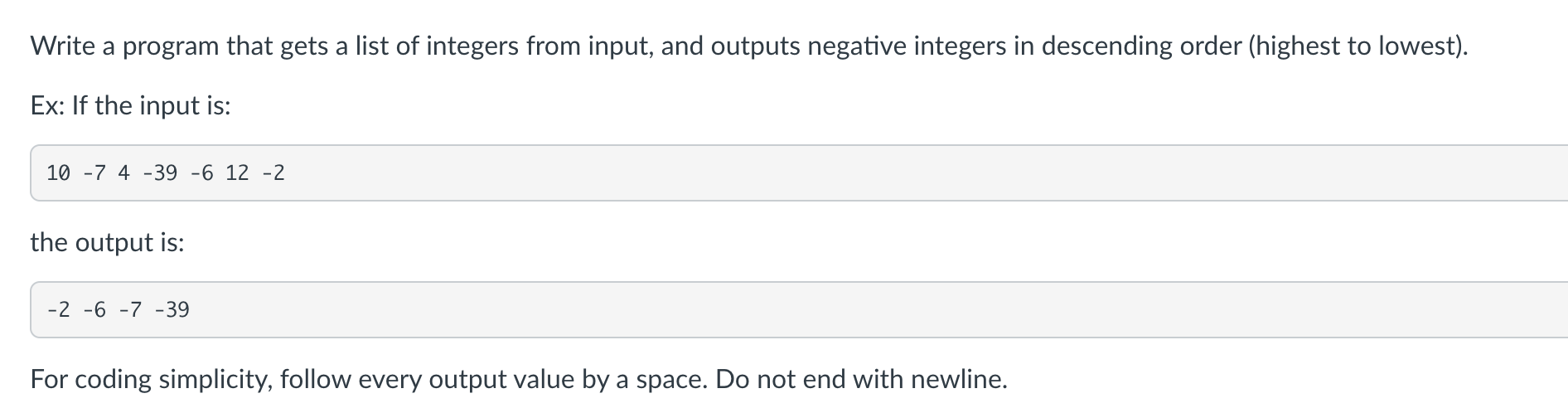Click the word "Write" in the instructions
Image resolution: width=1568 pixels, height=408 pixels.
pos(63,46)
